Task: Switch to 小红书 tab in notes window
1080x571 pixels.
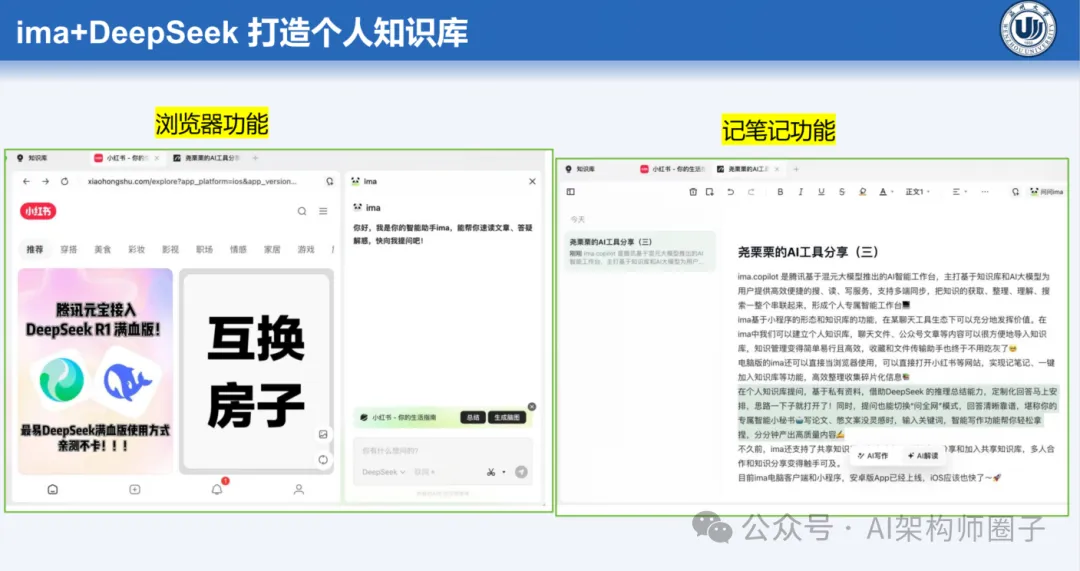Action: coord(672,169)
